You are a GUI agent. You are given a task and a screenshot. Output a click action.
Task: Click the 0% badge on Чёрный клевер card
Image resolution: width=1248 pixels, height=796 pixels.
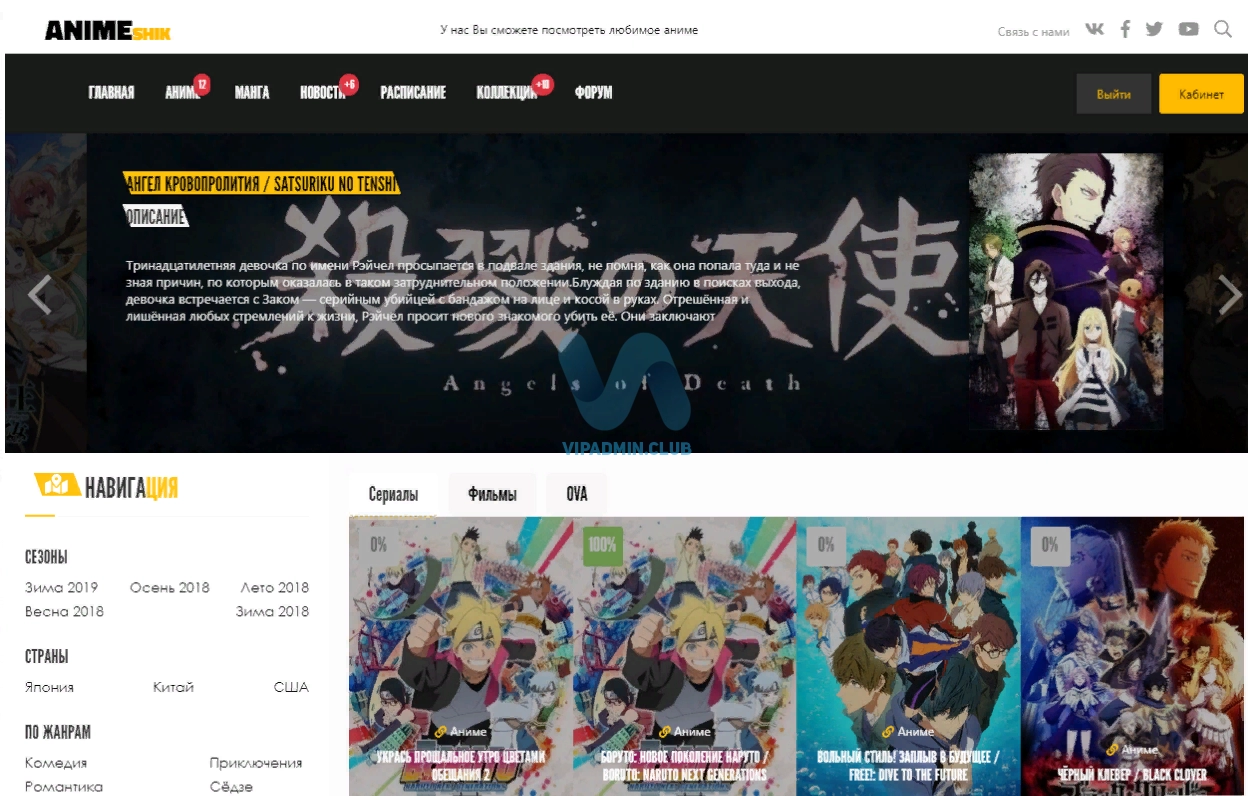click(x=1050, y=546)
